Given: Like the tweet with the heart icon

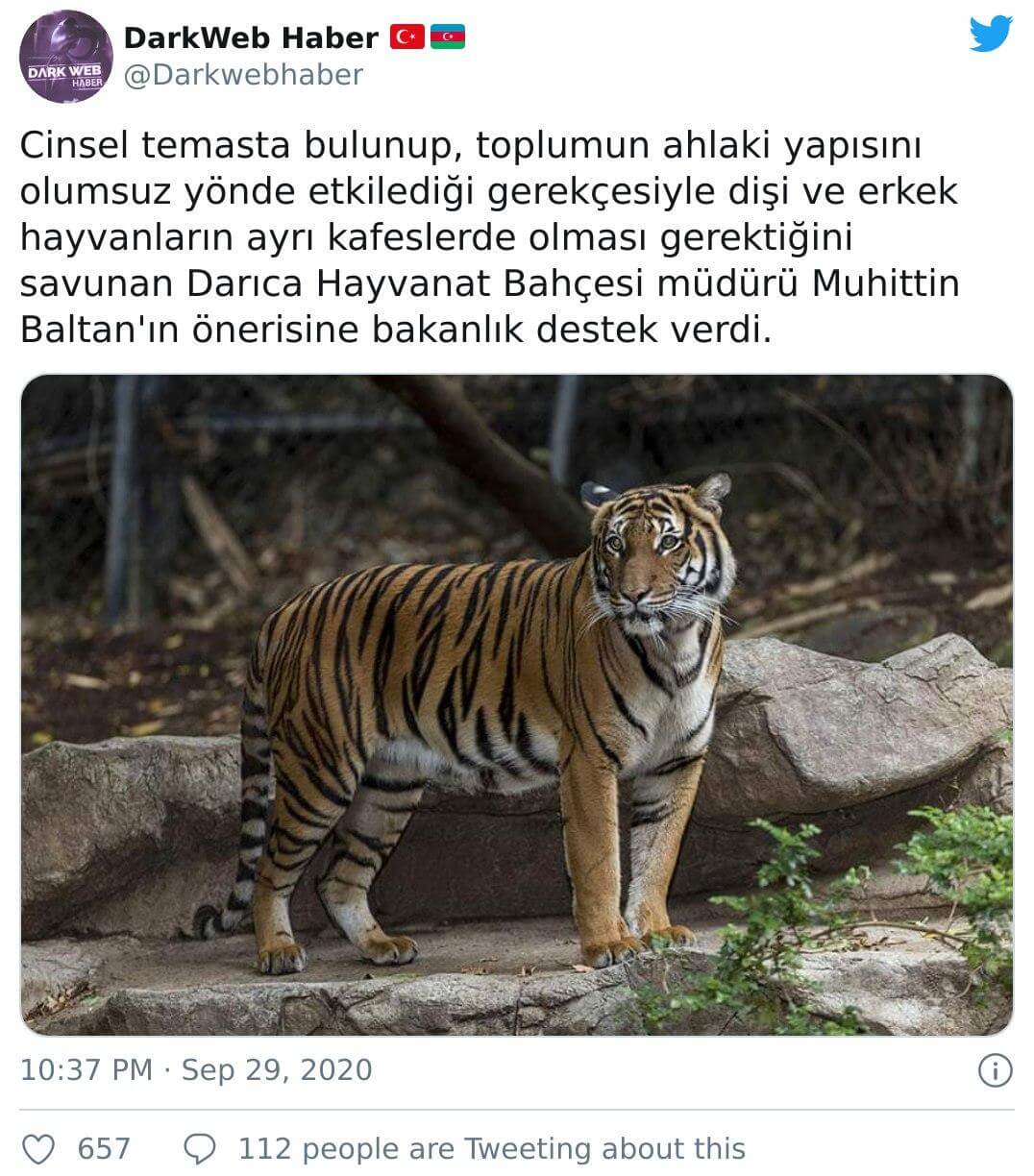Looking at the screenshot, I should tap(38, 1148).
